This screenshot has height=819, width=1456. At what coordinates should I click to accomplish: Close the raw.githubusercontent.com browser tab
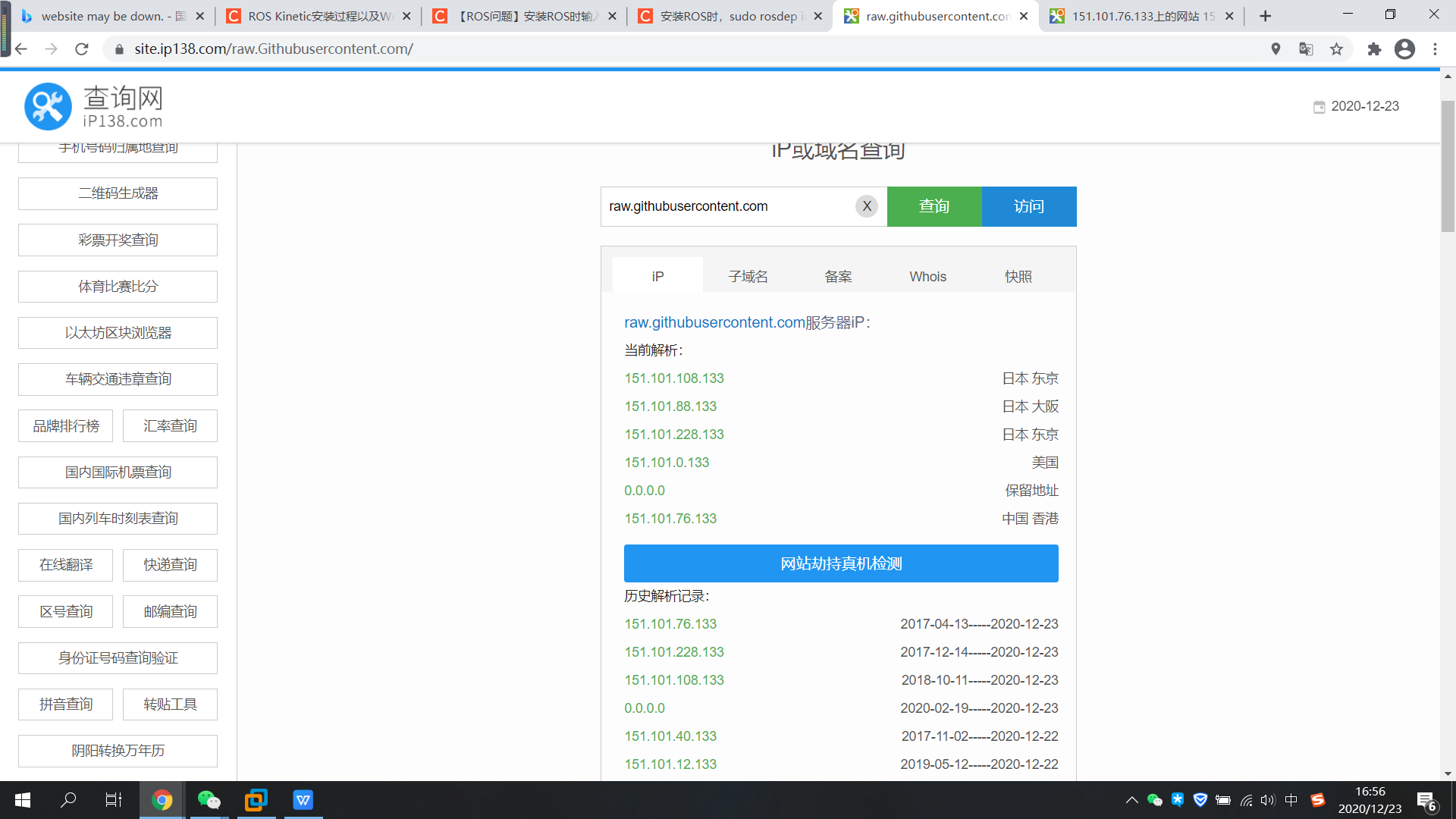point(1024,16)
